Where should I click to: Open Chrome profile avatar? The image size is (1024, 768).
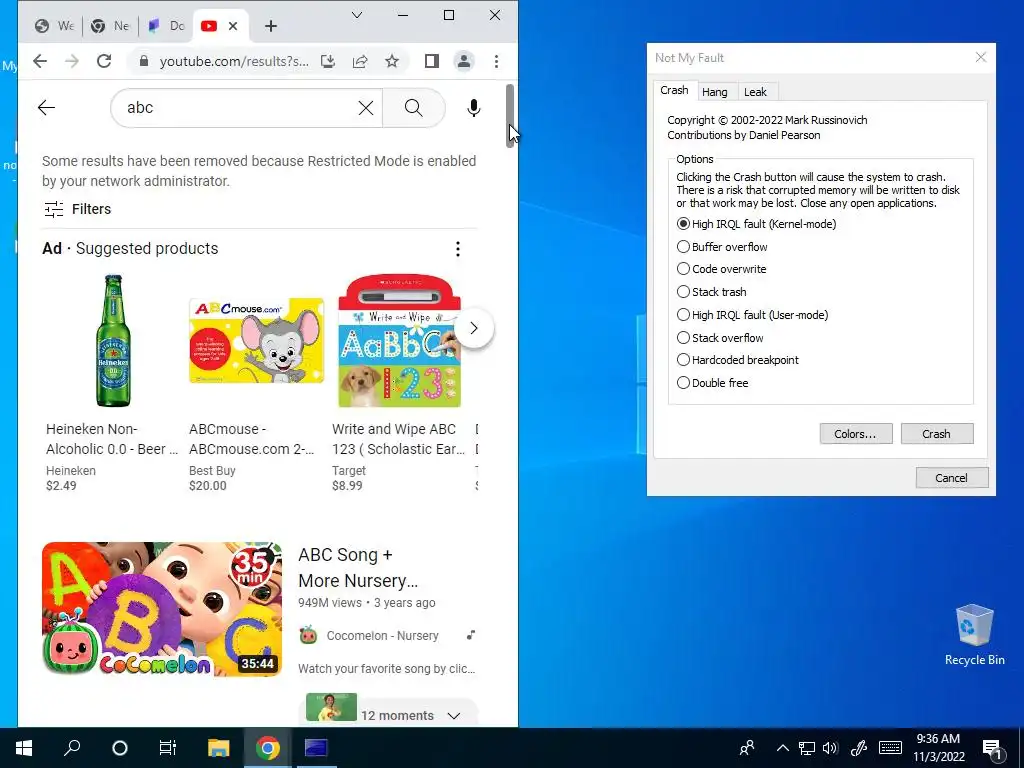pos(464,61)
